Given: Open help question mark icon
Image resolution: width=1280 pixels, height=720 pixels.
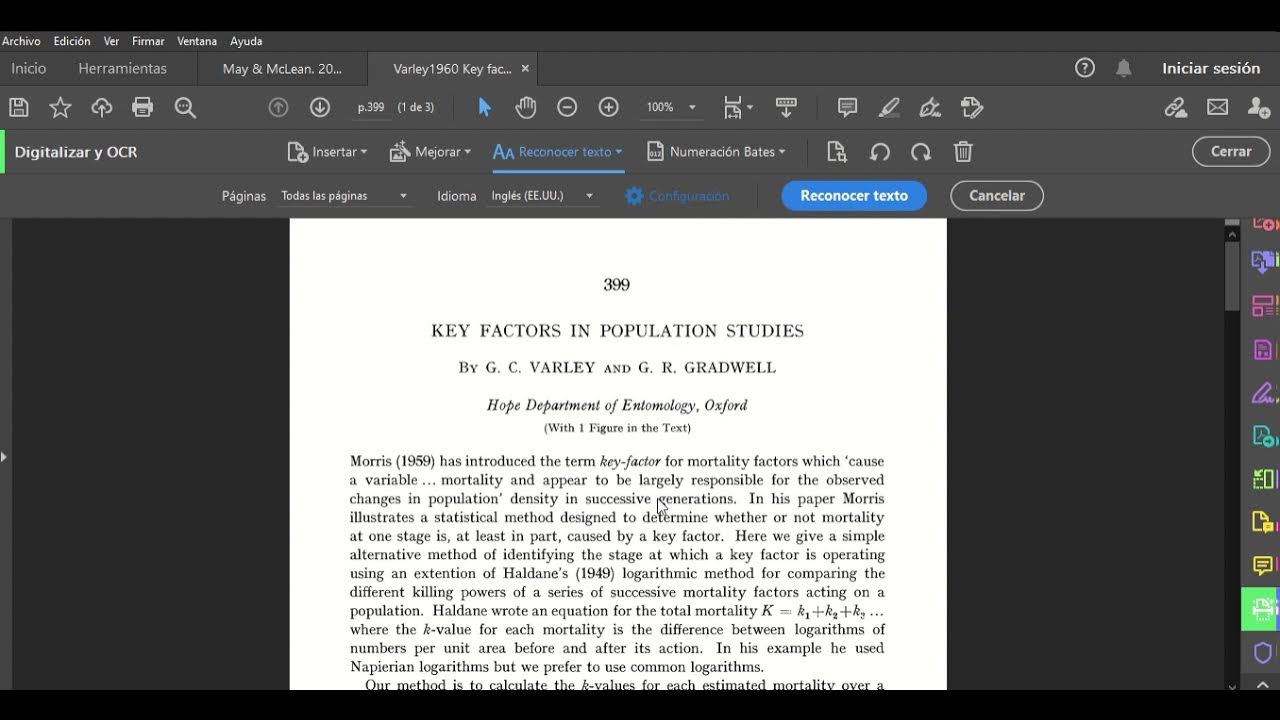Looking at the screenshot, I should [1085, 68].
